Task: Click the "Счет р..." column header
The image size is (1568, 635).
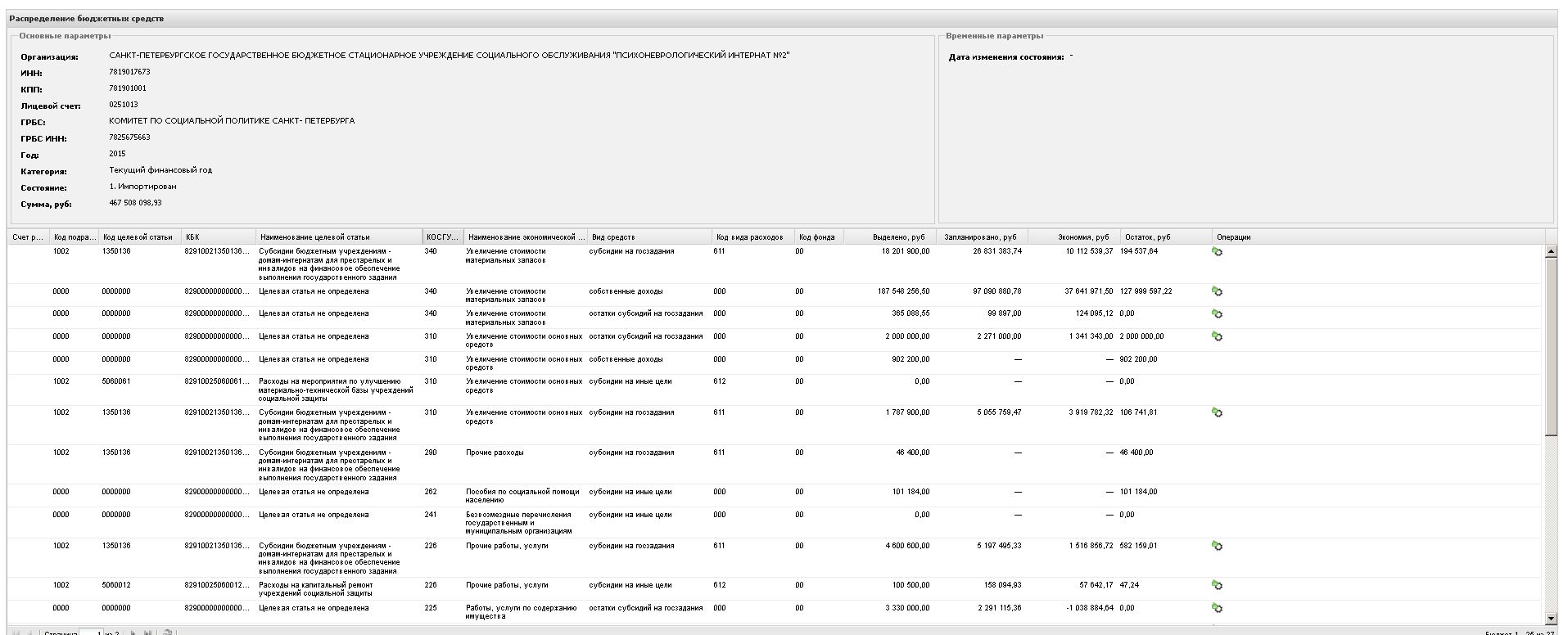Action: click(x=29, y=237)
